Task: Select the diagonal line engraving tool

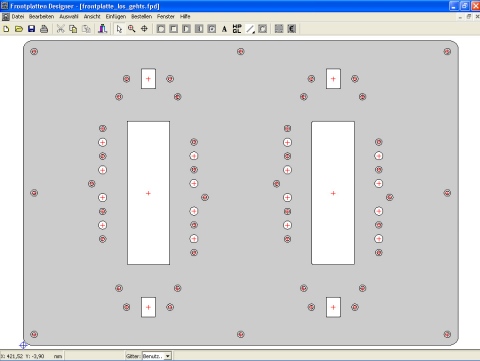Action: [x=250, y=29]
